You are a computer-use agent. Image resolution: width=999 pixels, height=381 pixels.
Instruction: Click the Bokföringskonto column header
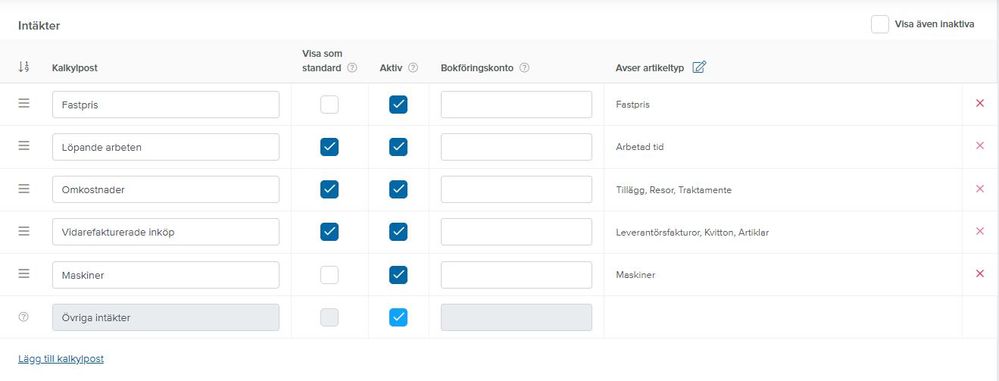pos(477,68)
